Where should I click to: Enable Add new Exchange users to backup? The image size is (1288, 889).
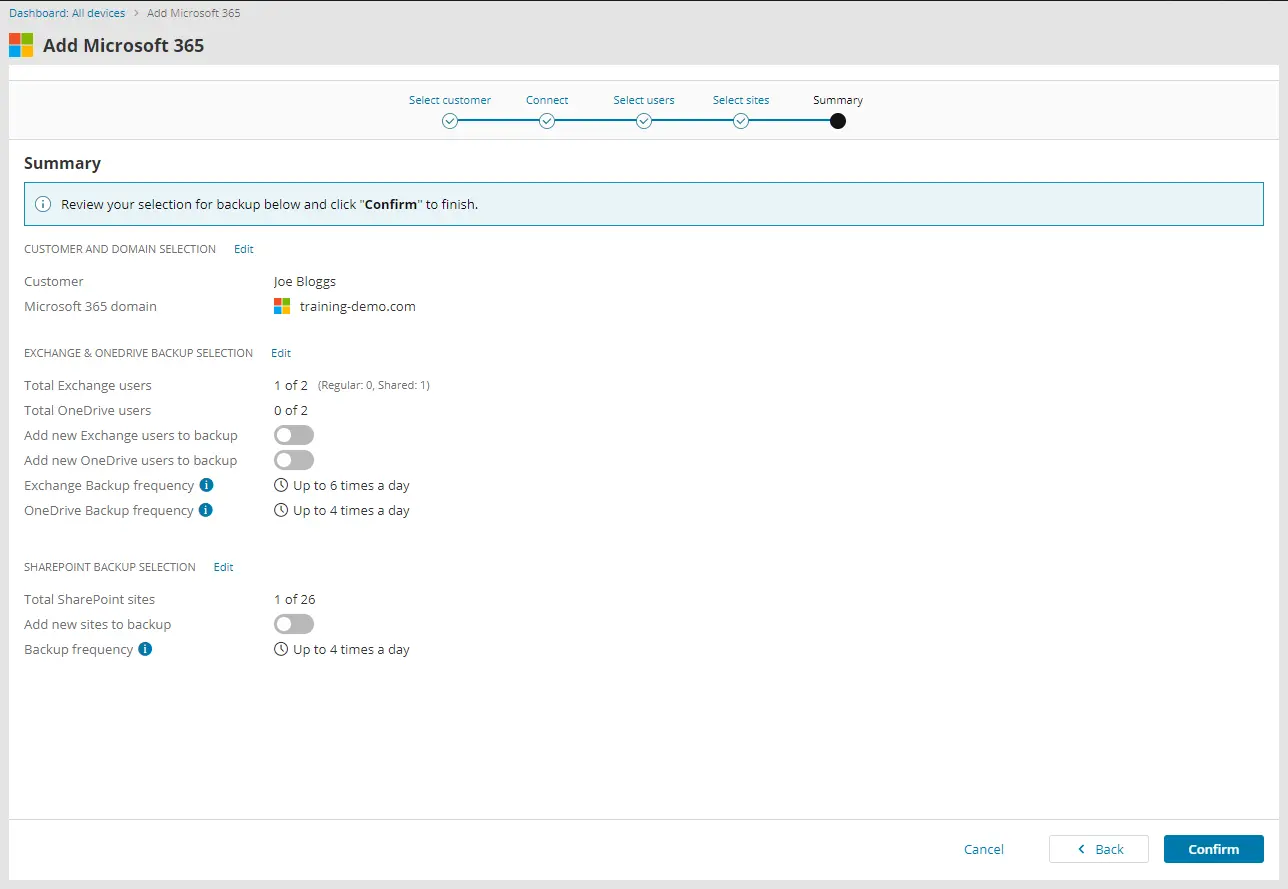point(294,435)
